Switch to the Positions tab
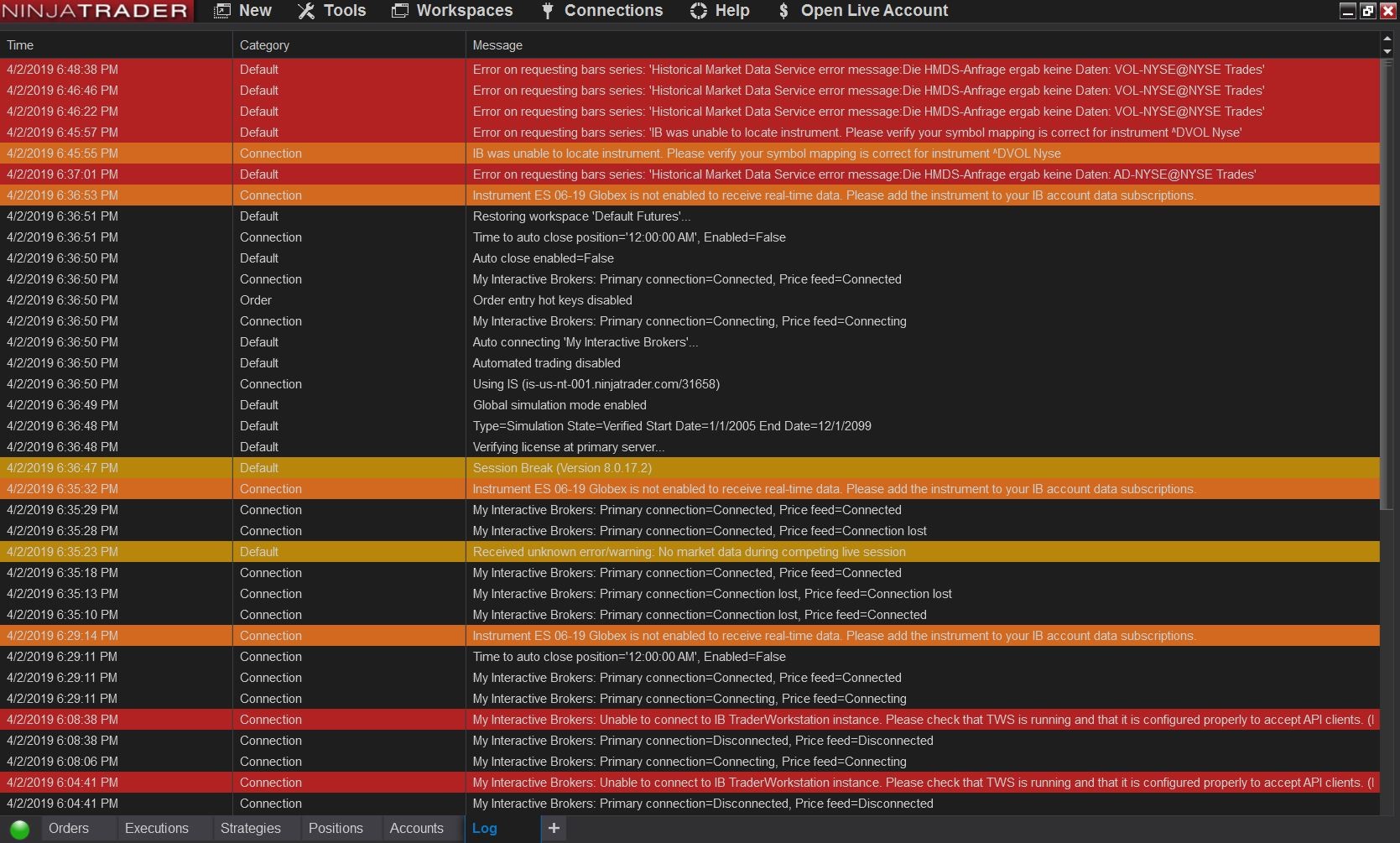The image size is (1400, 843). pyautogui.click(x=336, y=828)
